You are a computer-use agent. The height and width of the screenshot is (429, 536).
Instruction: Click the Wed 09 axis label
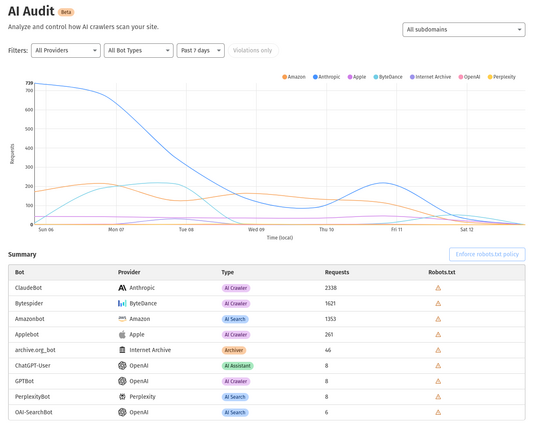(x=256, y=229)
